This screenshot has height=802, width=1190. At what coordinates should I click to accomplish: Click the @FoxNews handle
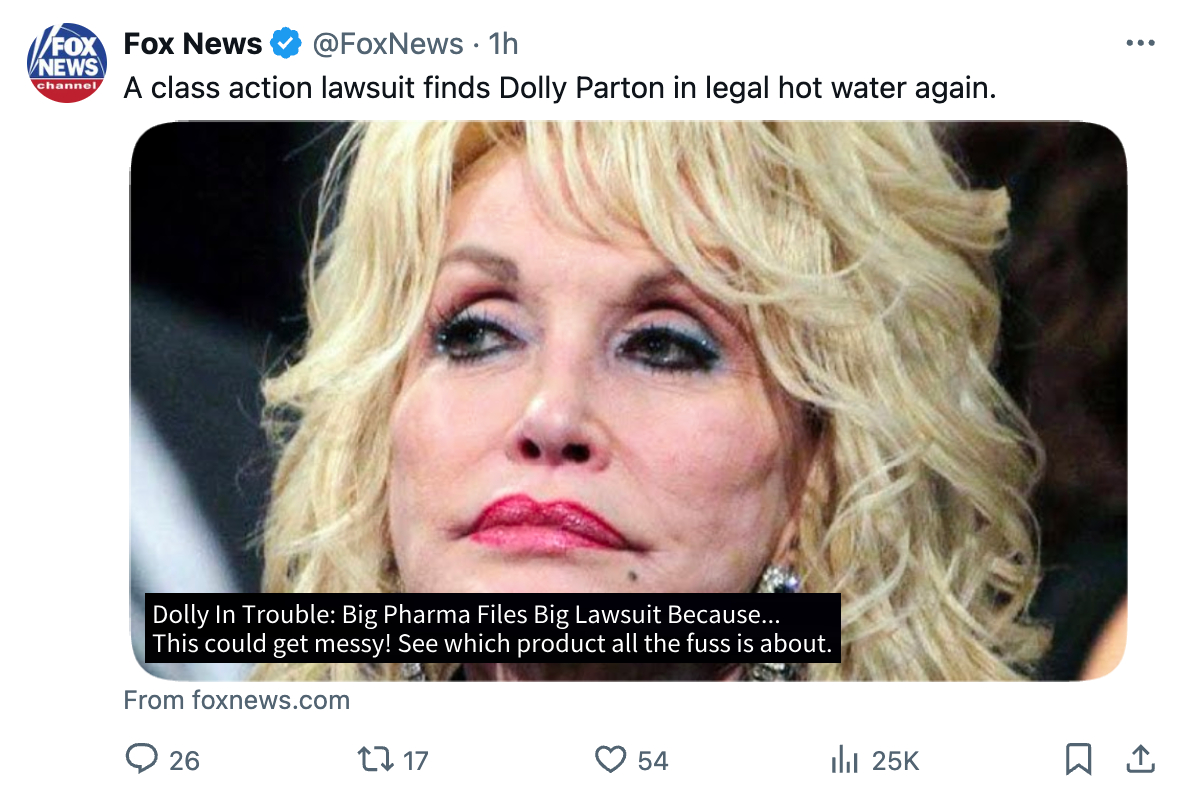388,44
